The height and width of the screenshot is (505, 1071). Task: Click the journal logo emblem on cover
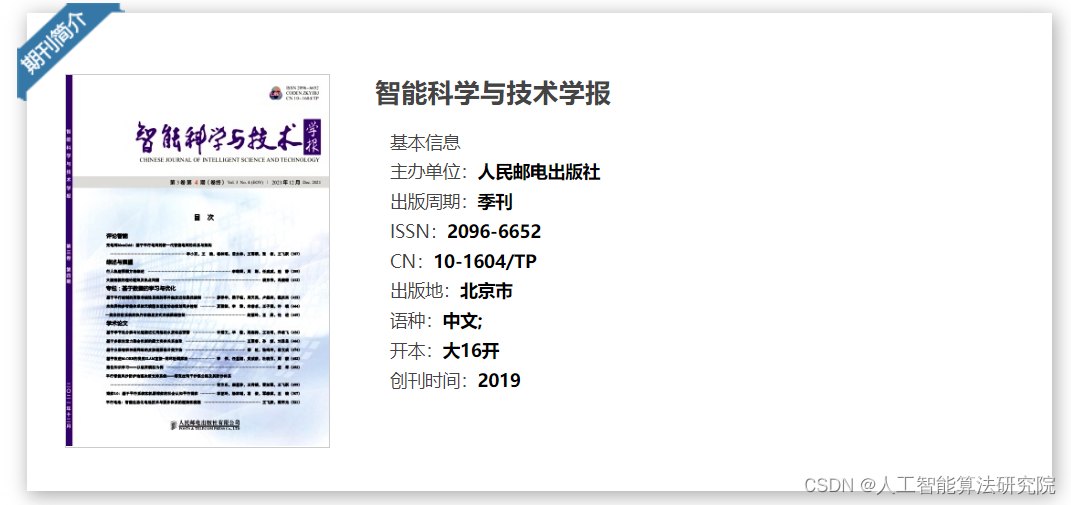(x=275, y=93)
